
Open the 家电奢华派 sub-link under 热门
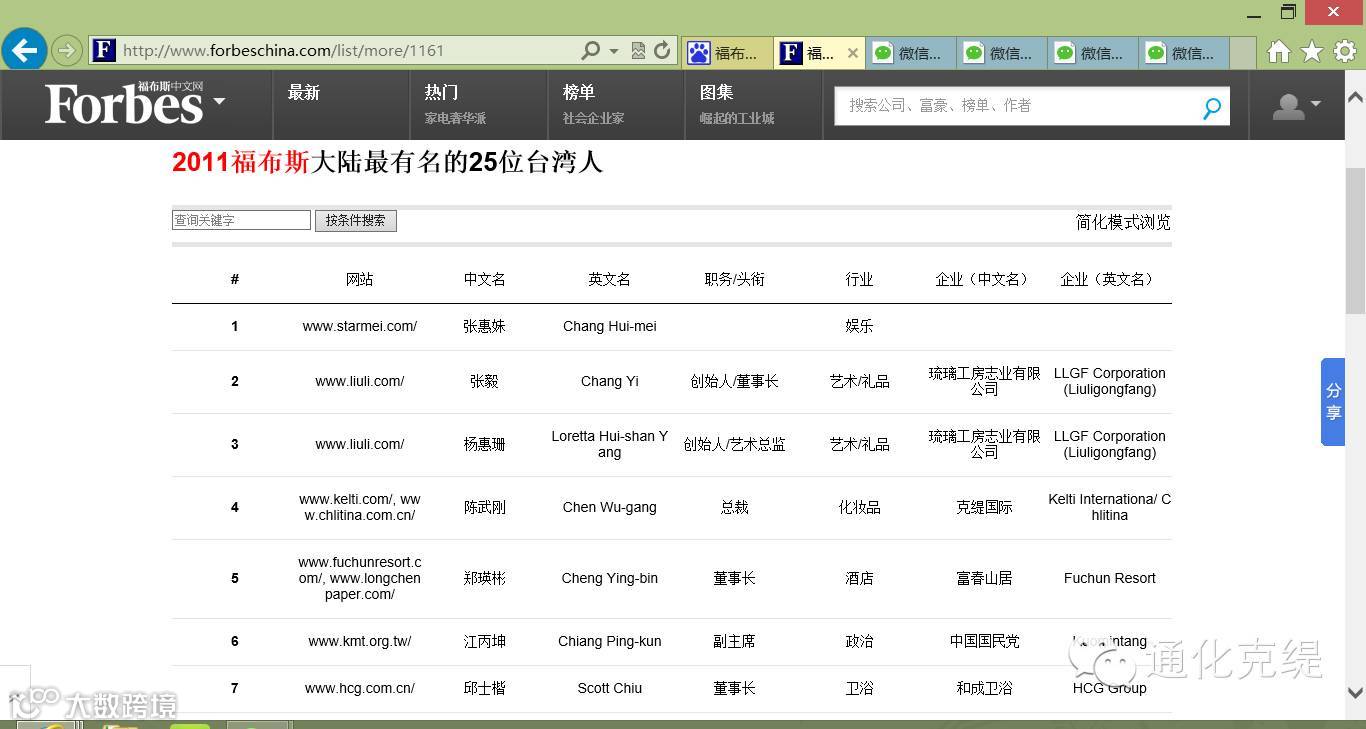(x=455, y=118)
